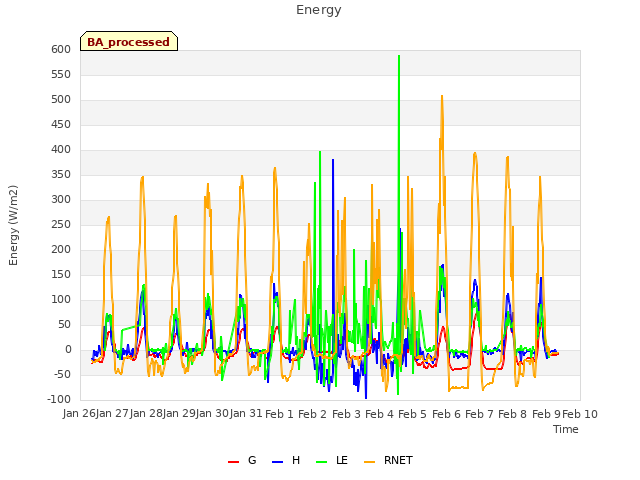Click the Feb 10 date tick label
The width and height of the screenshot is (640, 480).
pos(580,414)
